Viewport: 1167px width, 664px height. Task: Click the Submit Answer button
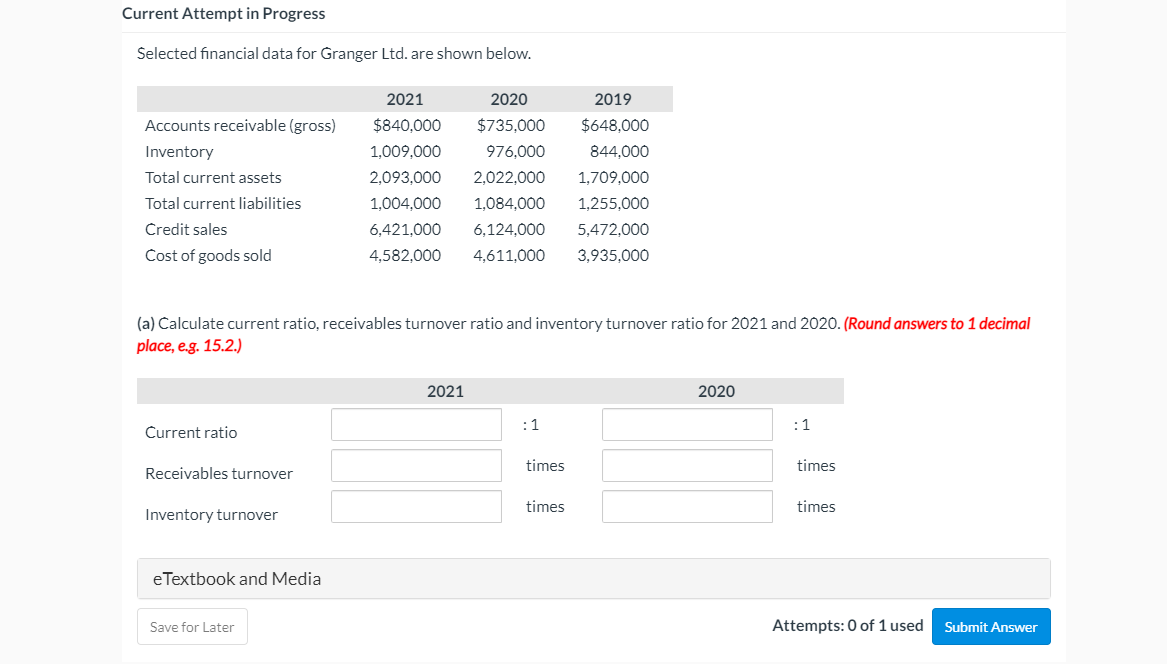click(991, 627)
